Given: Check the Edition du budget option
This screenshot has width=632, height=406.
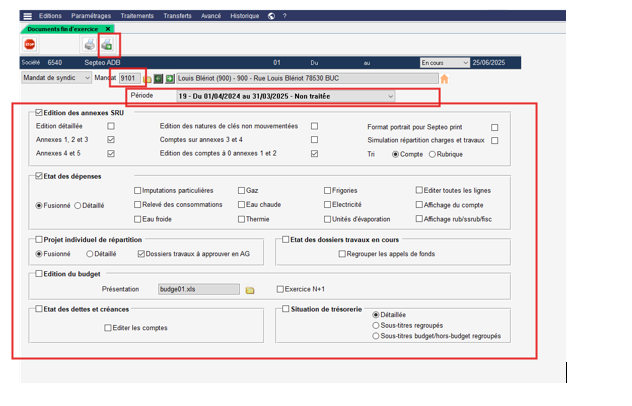Looking at the screenshot, I should tap(38, 272).
